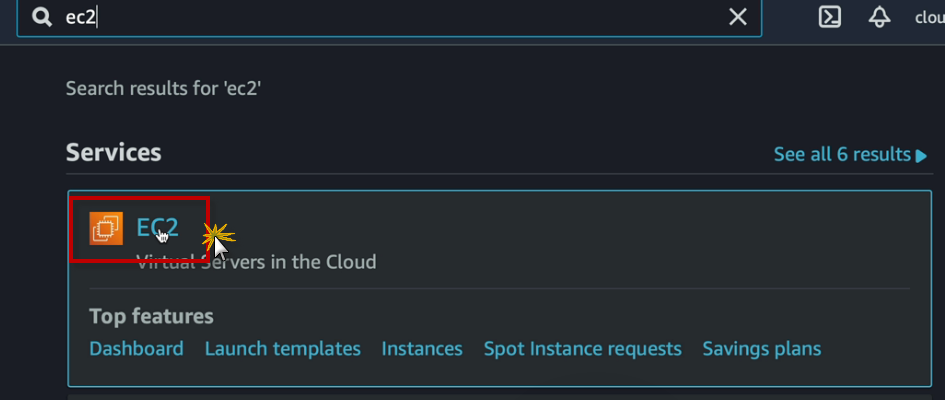Open the Savings plans feature
The image size is (945, 400).
[761, 349]
